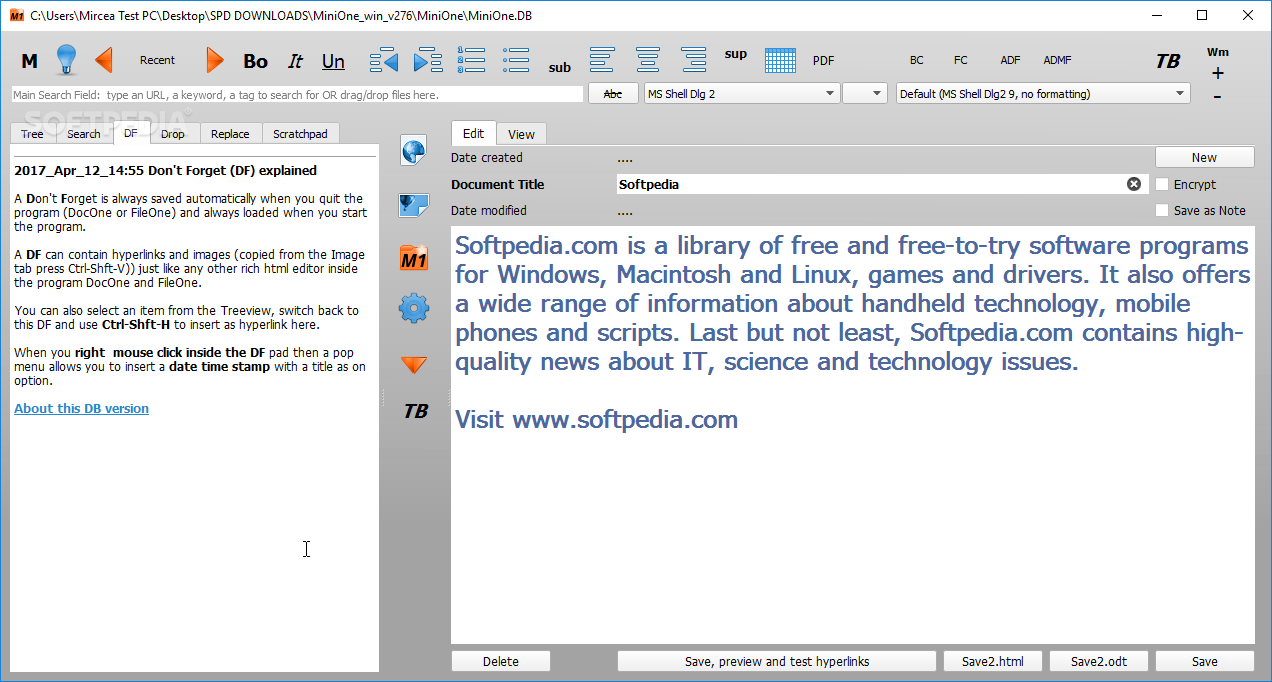
Task: Click the ADF toolbar button
Action: (x=1011, y=60)
